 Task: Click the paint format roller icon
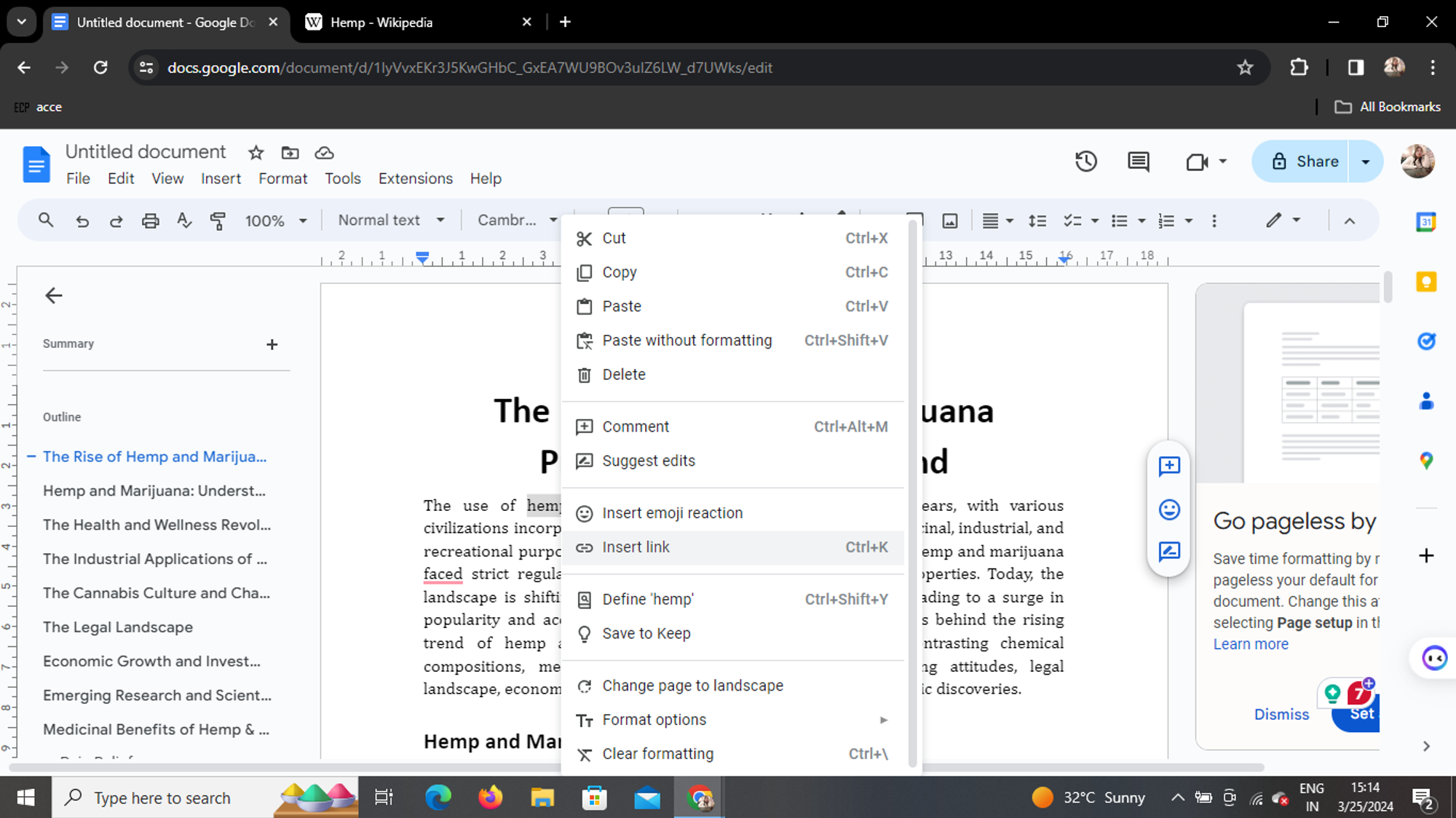coord(218,221)
